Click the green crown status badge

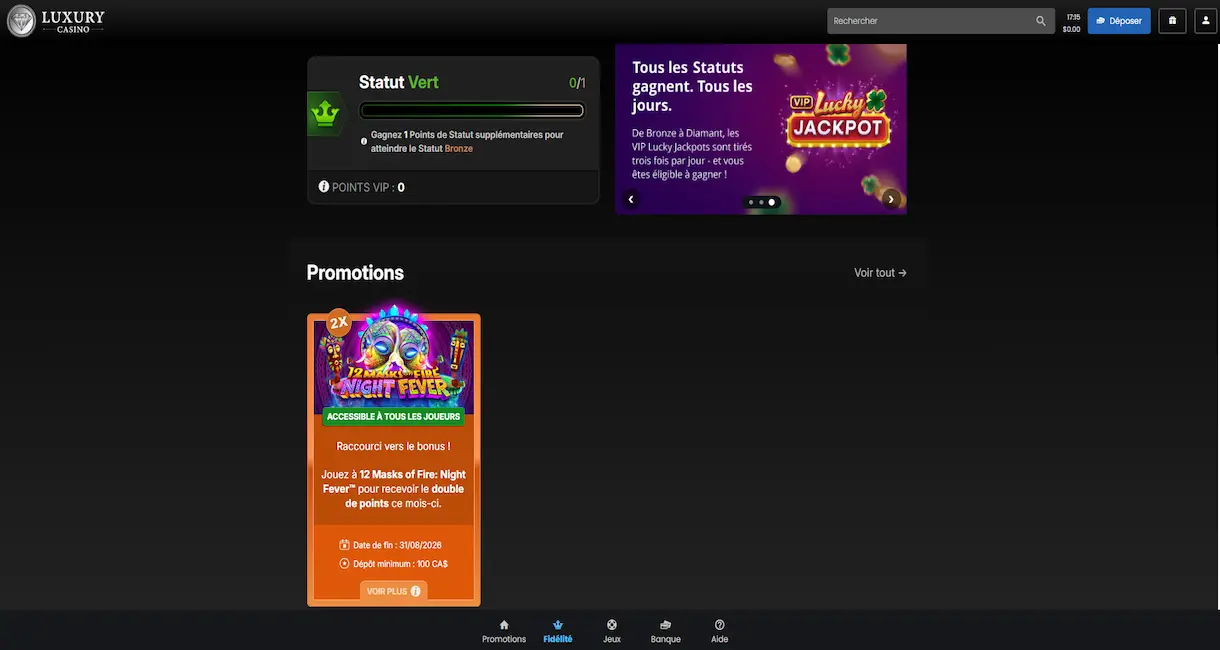(x=324, y=114)
